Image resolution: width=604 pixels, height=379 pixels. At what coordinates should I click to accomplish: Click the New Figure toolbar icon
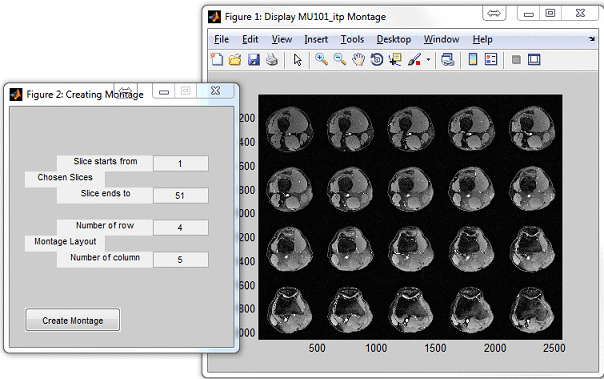[x=217, y=60]
